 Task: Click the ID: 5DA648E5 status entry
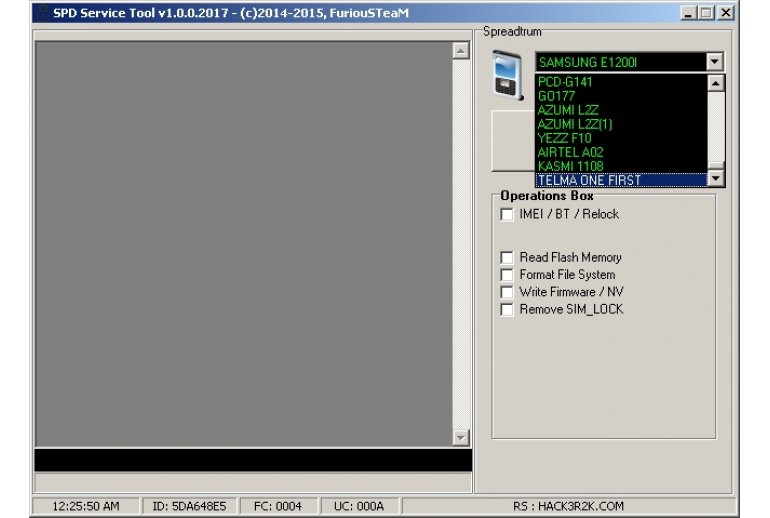tap(189, 506)
